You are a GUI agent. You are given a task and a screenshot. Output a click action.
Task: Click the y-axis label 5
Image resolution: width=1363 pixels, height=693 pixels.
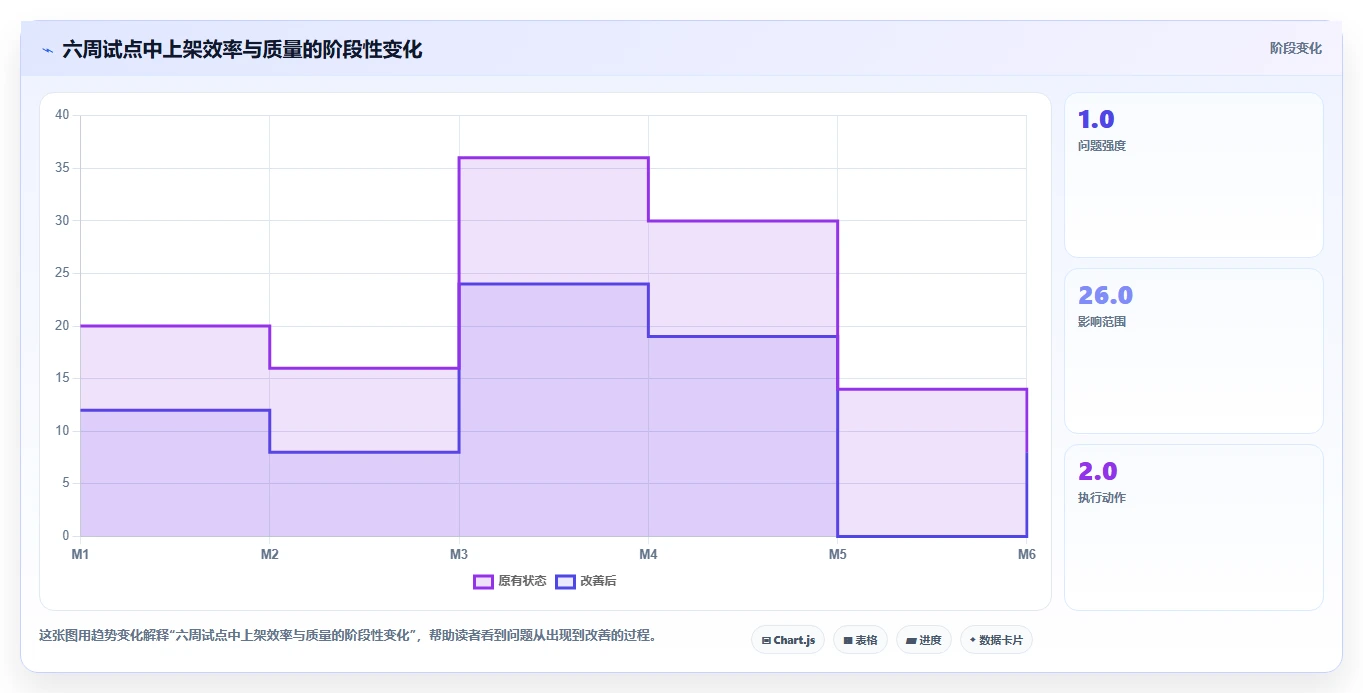pyautogui.click(x=65, y=484)
